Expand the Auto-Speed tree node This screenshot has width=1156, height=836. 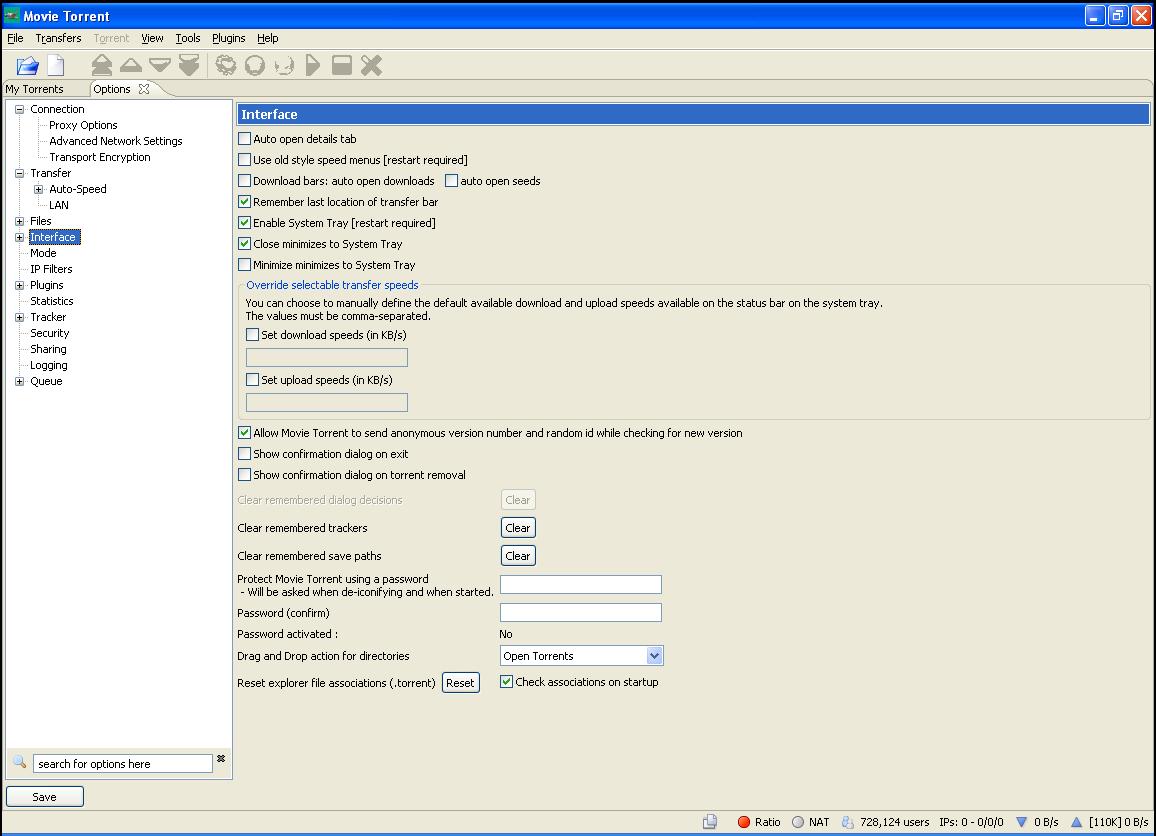coord(39,189)
